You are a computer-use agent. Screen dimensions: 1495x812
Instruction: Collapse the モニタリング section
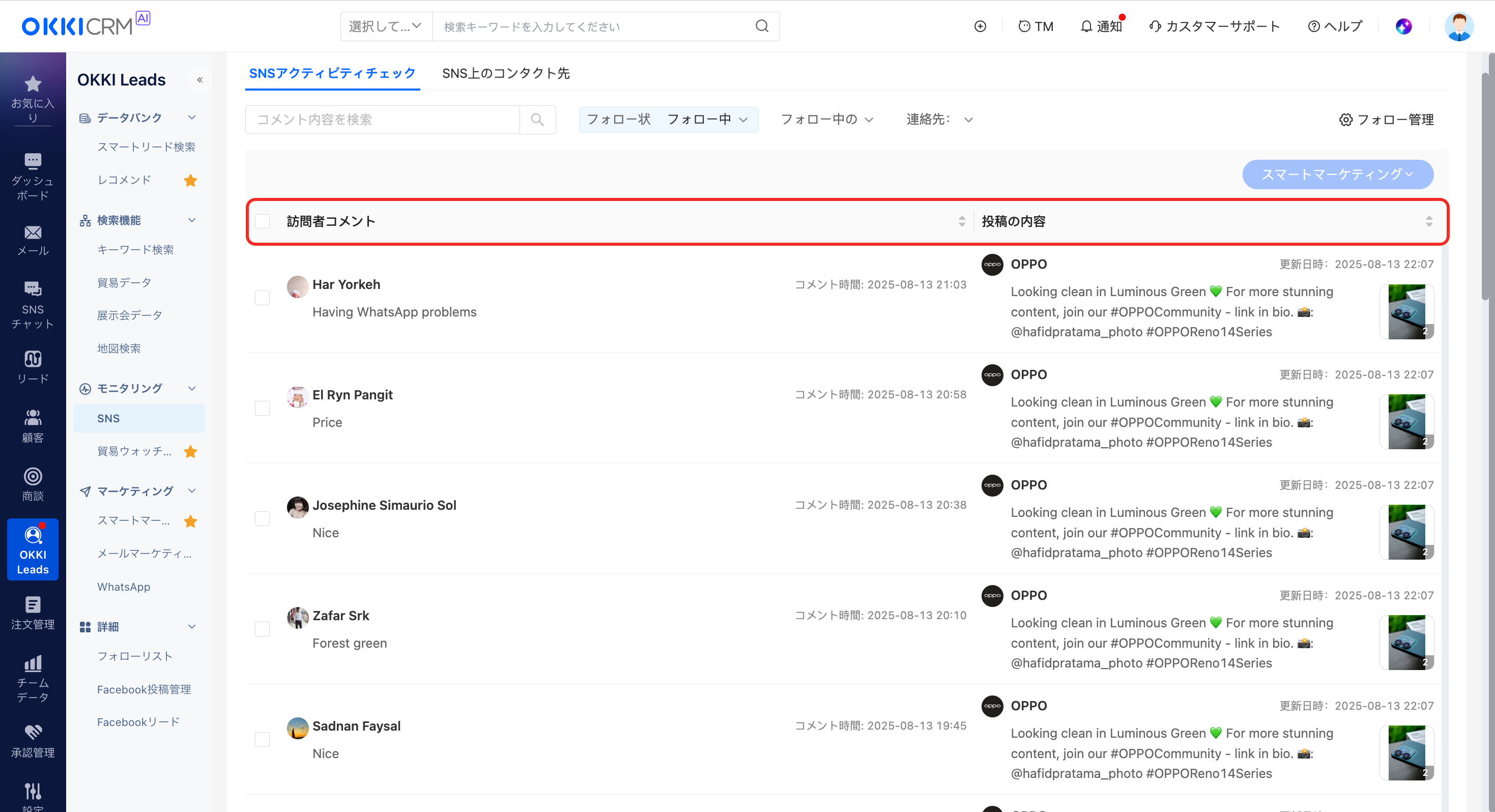(191, 388)
